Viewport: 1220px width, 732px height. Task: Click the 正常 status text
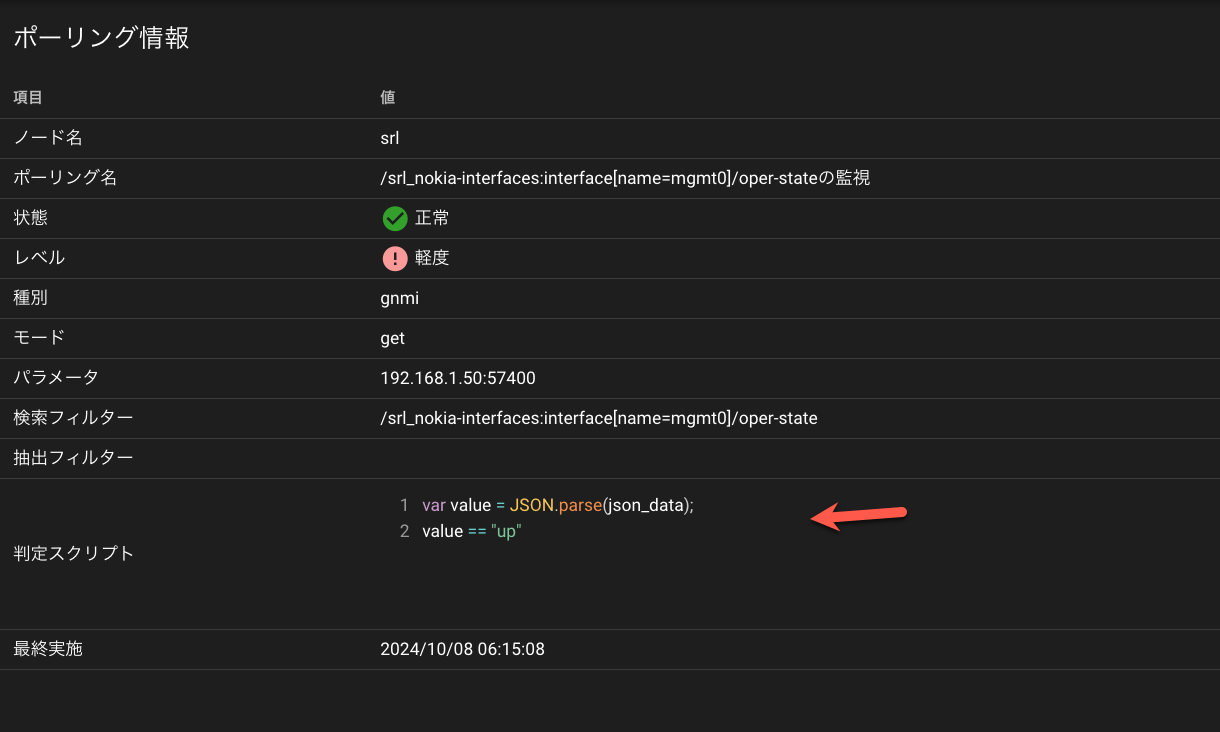point(432,218)
